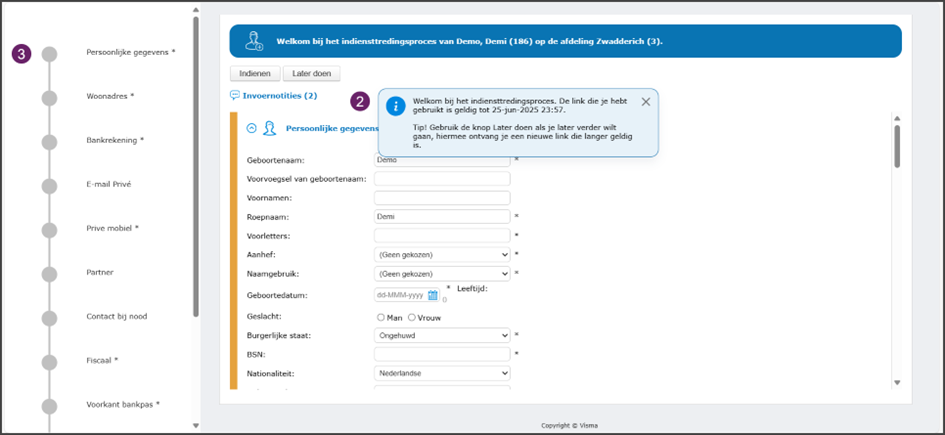Viewport: 945px width, 435px height.
Task: Go to Contact bij nood step
Action: pyautogui.click(x=116, y=316)
